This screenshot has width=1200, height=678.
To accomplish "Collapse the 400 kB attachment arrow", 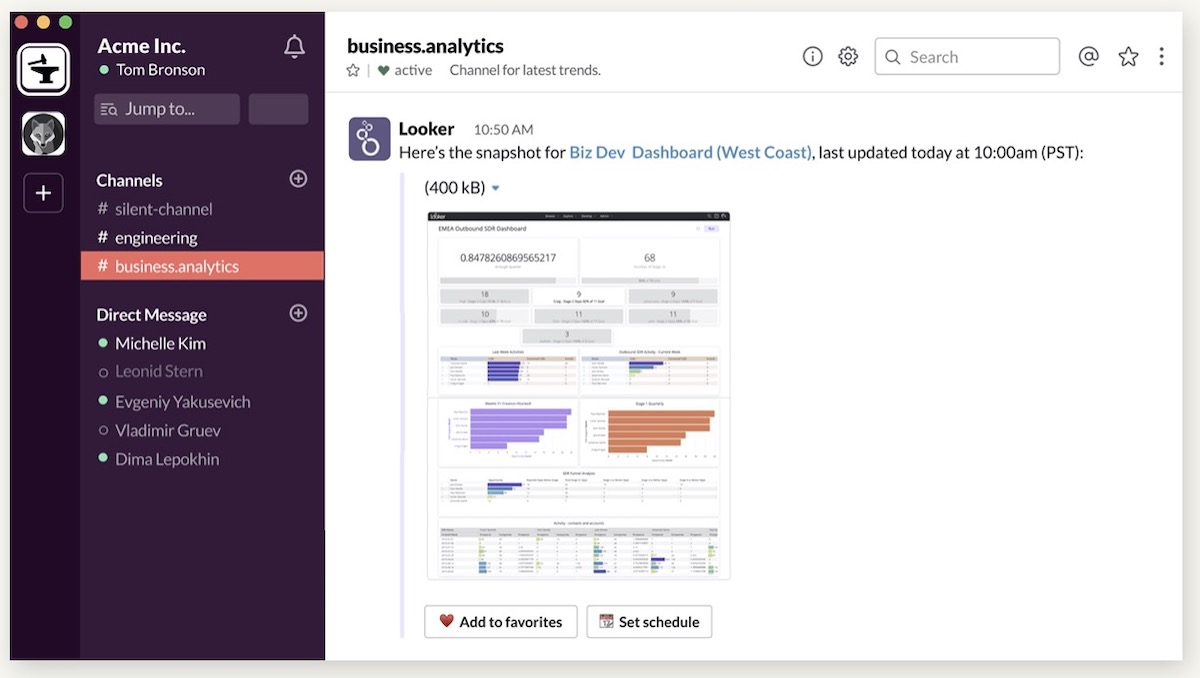I will coord(495,188).
